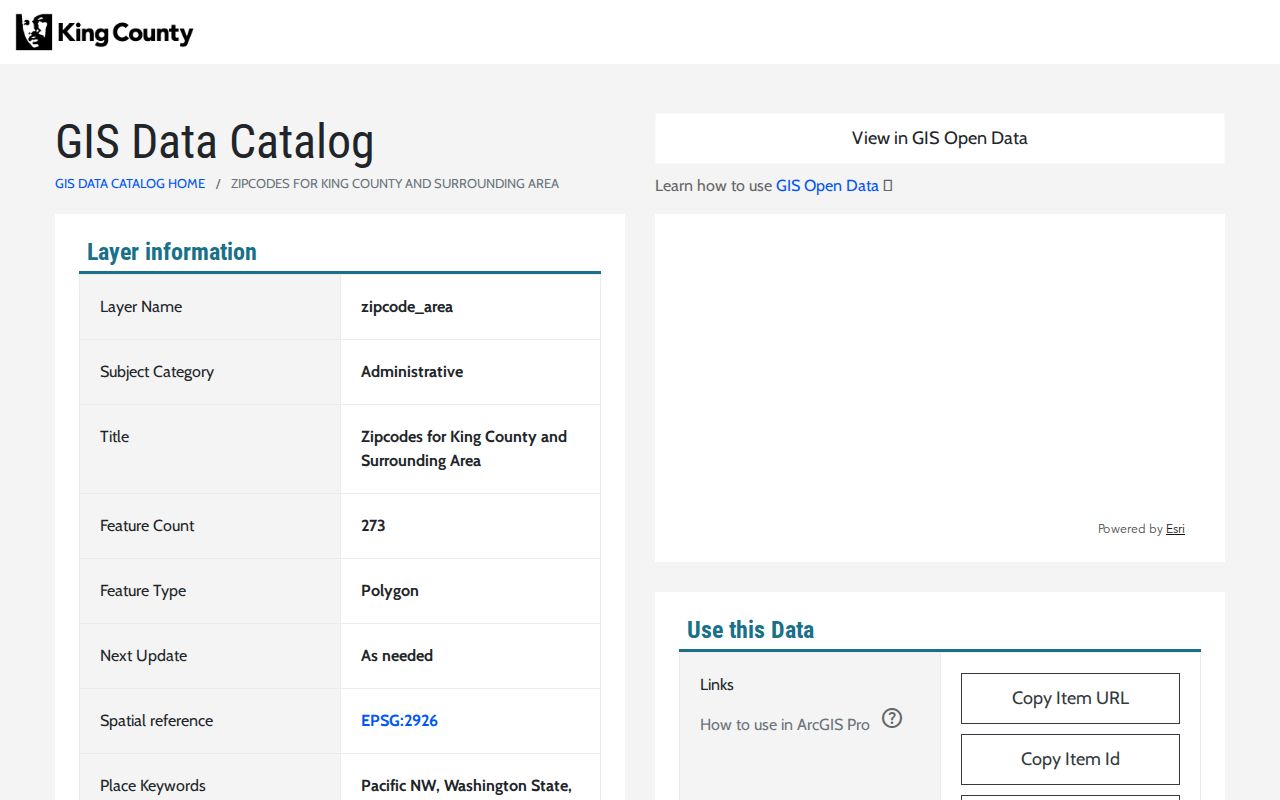Click the Use this Data heading
1280x800 pixels.
(x=750, y=630)
